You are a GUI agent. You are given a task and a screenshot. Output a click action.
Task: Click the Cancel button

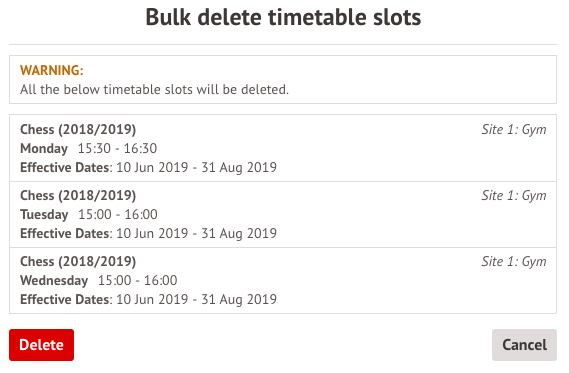click(524, 345)
